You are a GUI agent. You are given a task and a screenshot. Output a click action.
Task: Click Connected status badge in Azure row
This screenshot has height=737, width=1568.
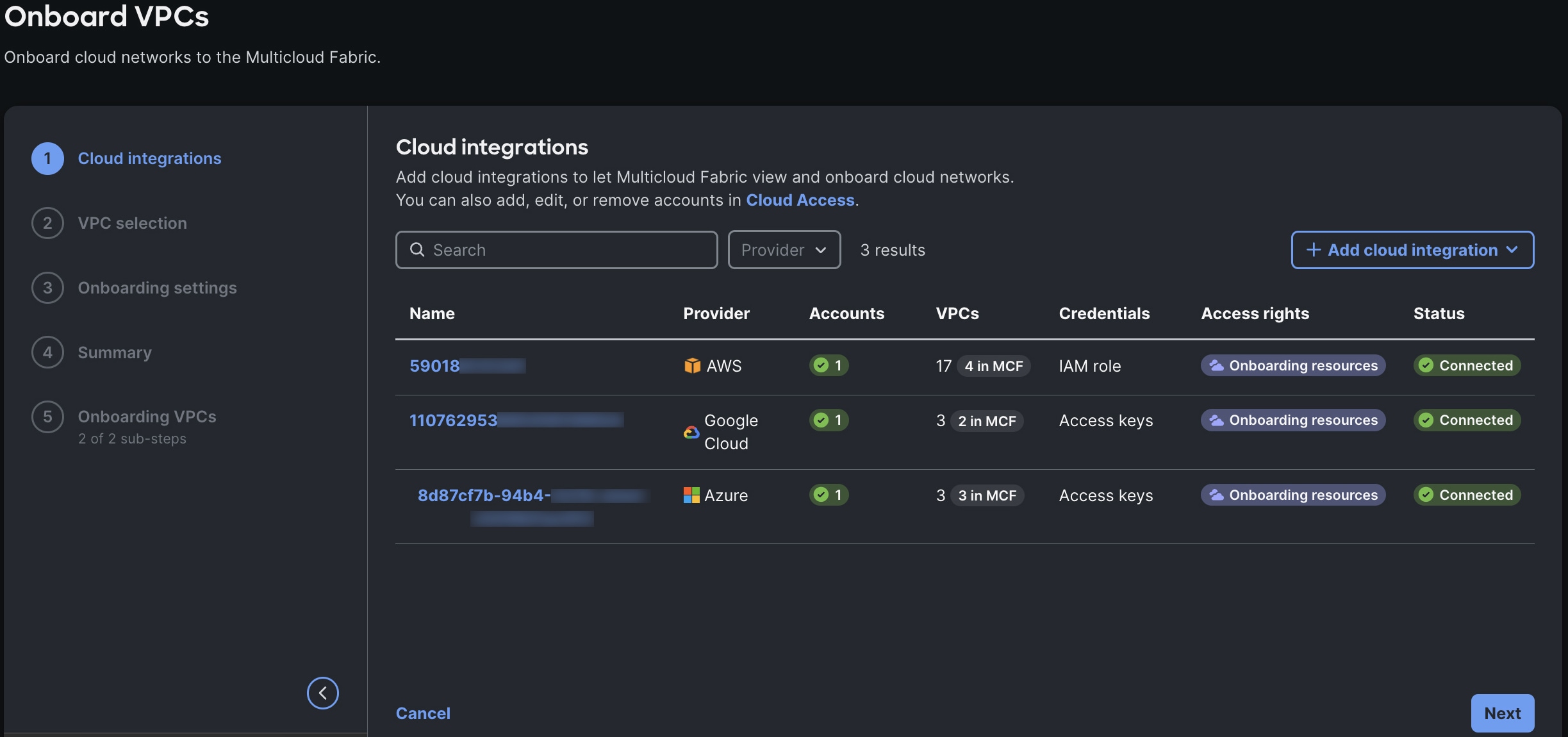(x=1467, y=495)
